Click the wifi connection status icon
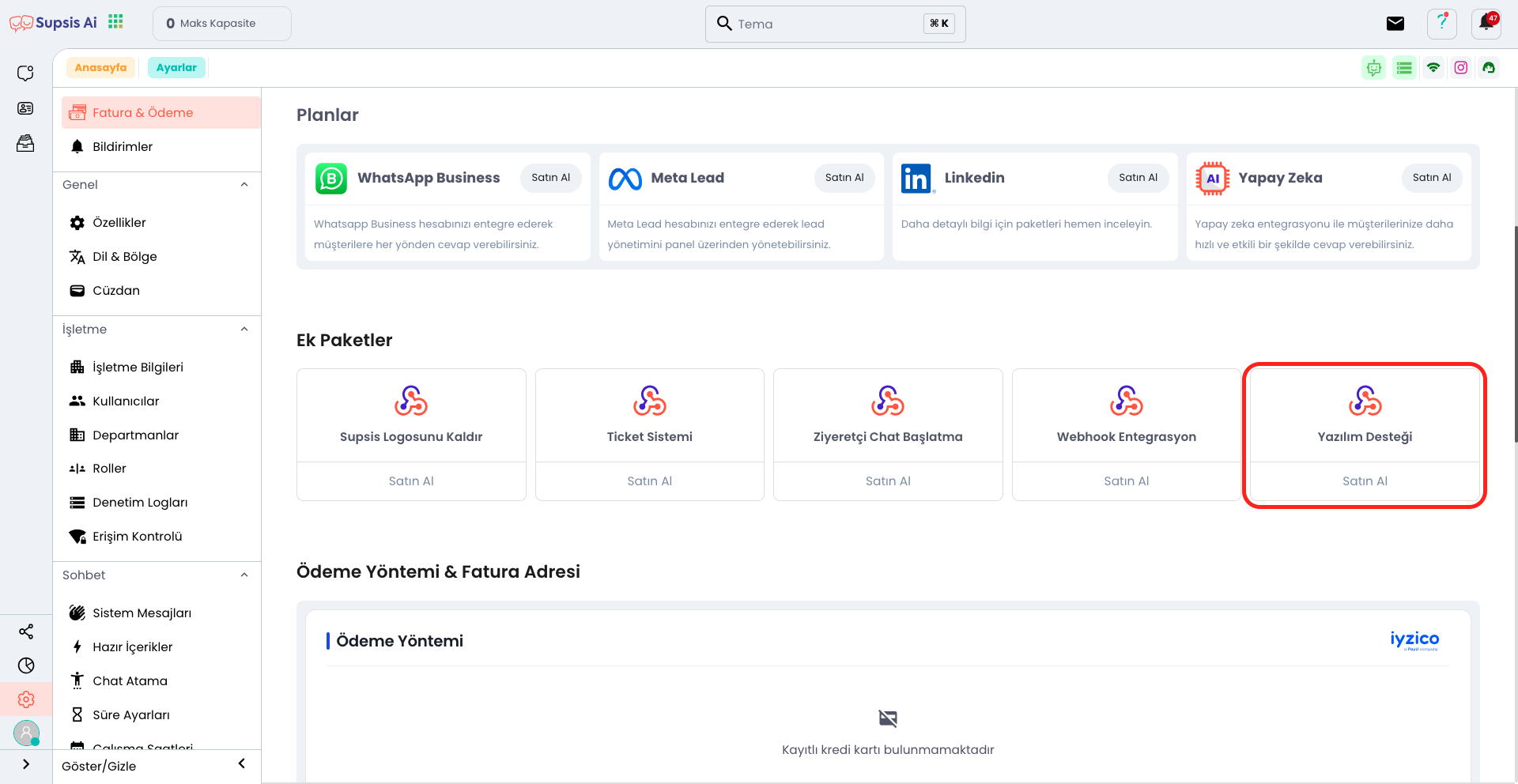The image size is (1518, 784). 1433,68
